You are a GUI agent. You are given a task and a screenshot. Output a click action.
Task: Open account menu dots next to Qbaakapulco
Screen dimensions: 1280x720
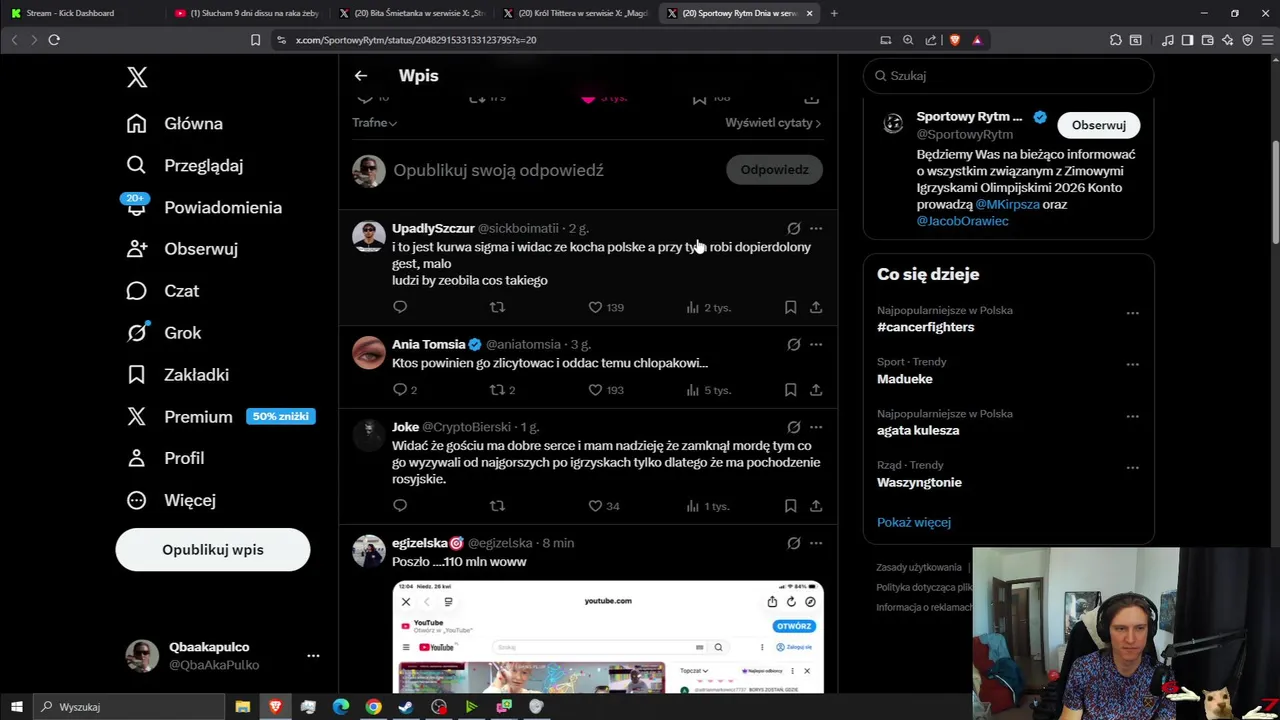point(313,656)
